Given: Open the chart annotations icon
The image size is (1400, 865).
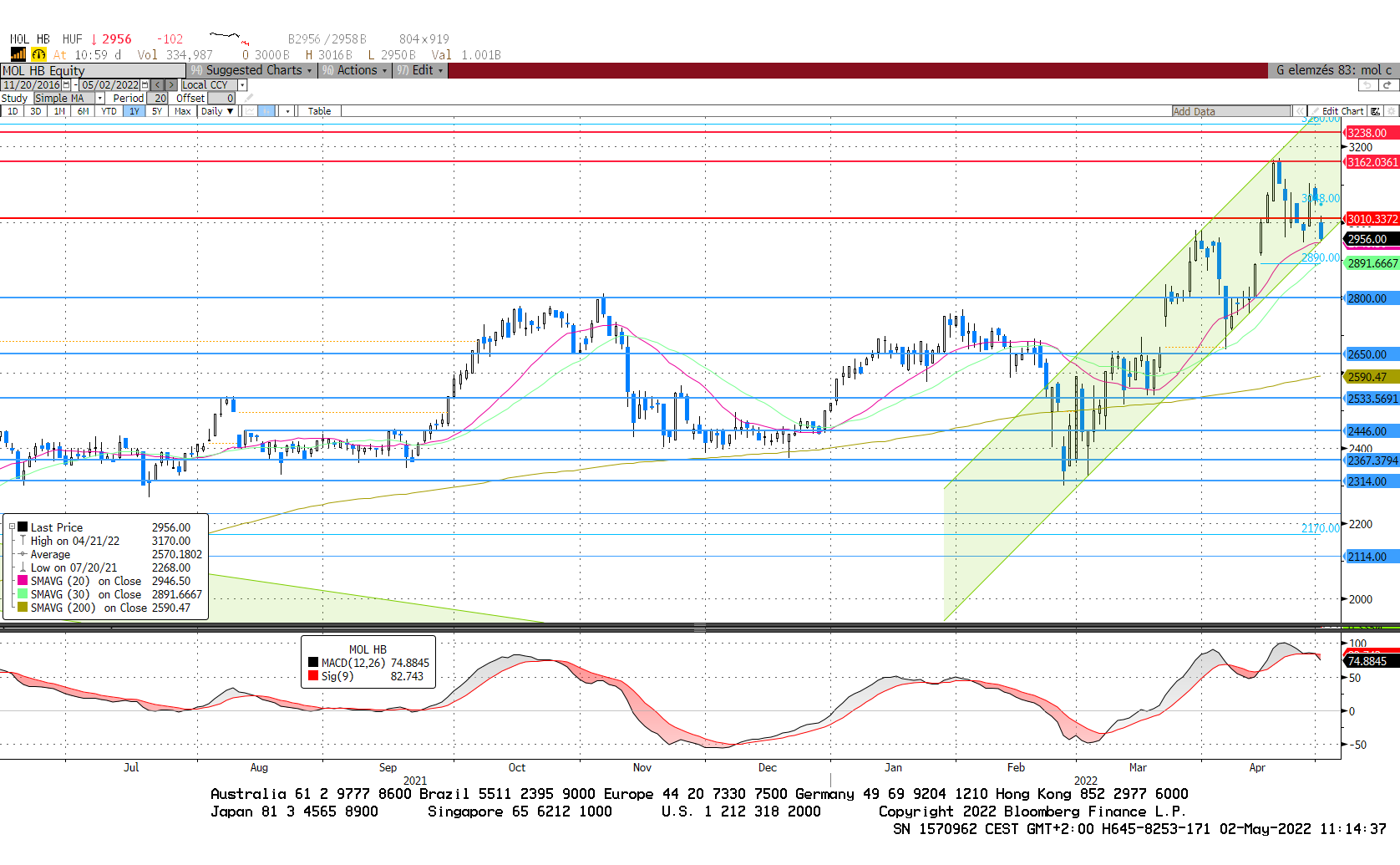Looking at the screenshot, I should tap(1375, 111).
